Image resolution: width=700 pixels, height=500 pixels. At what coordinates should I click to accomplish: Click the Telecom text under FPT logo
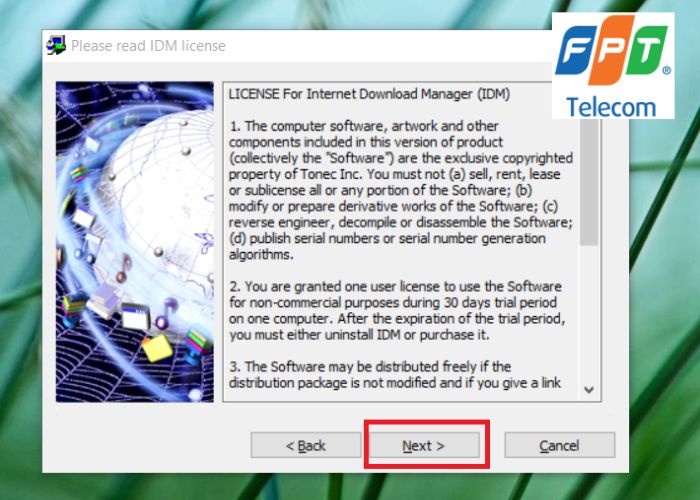(611, 107)
